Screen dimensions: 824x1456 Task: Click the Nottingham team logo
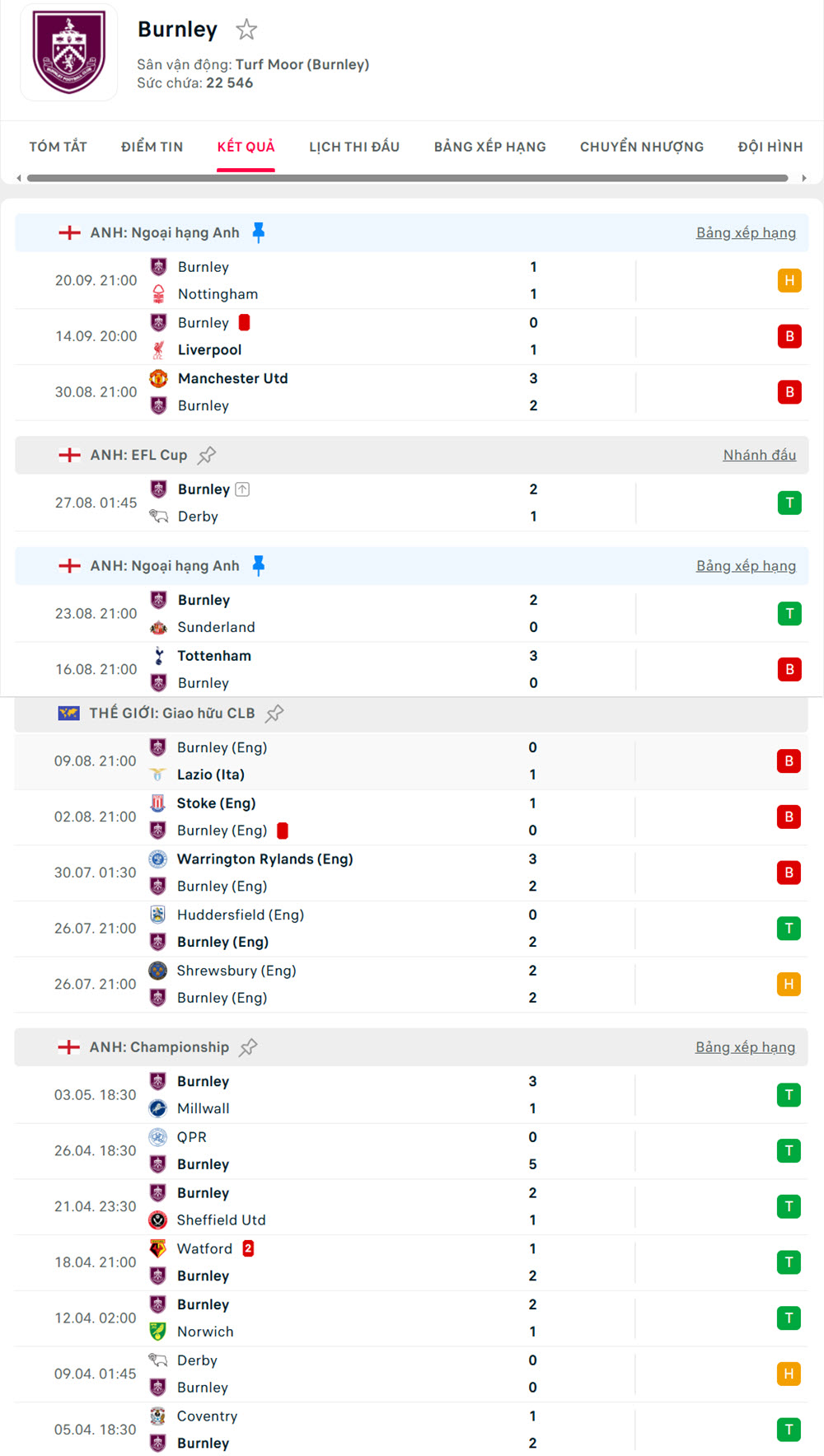point(158,294)
